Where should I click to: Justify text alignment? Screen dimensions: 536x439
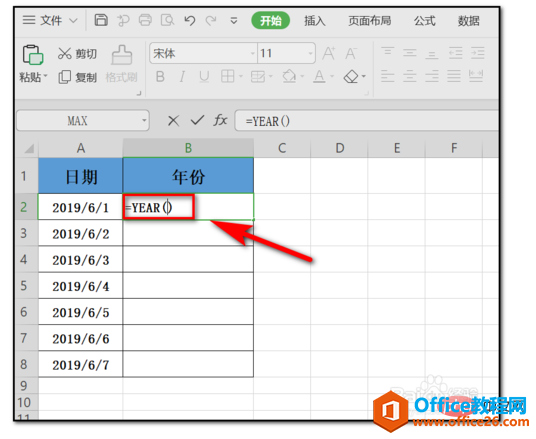454,76
